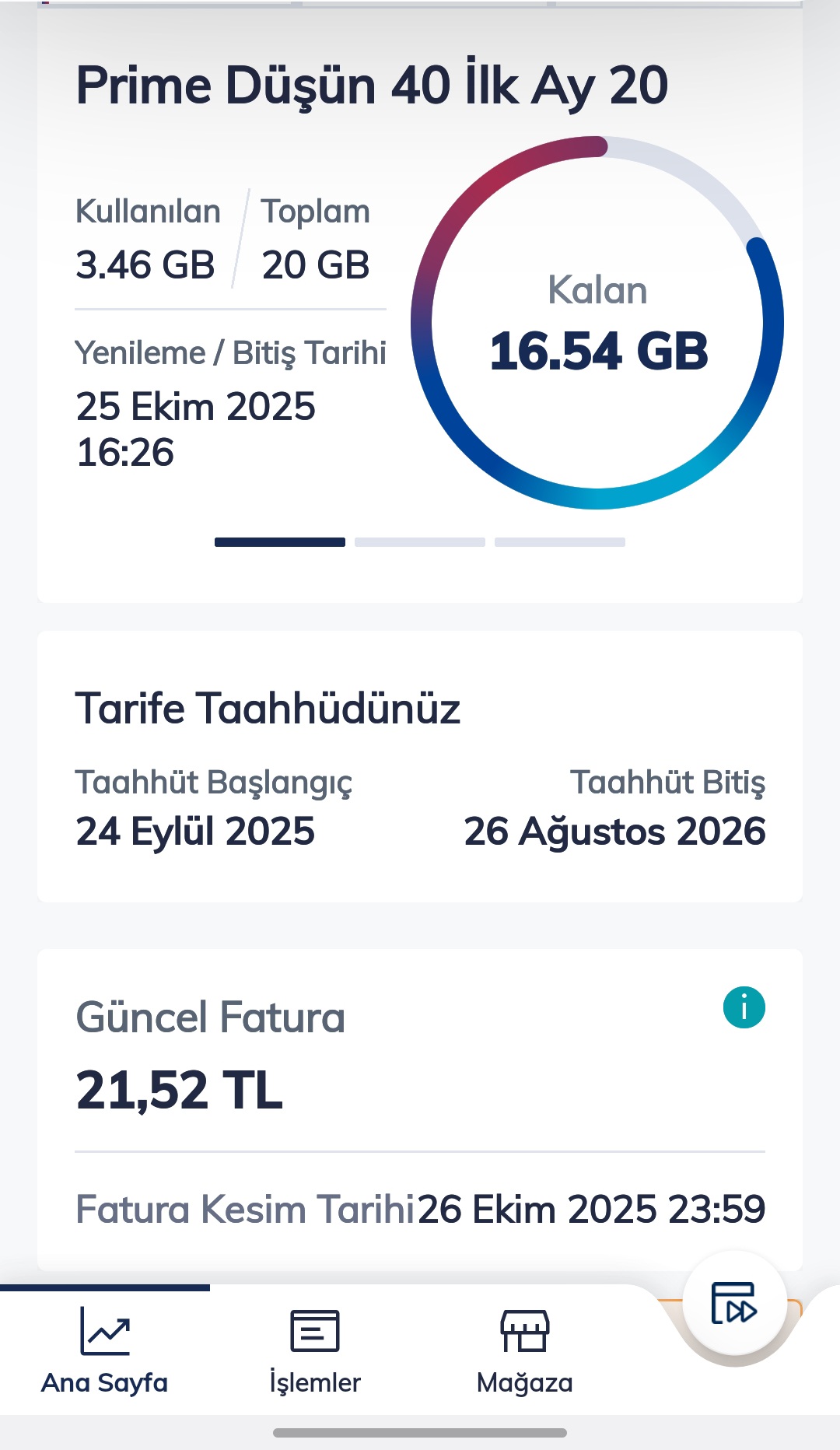The width and height of the screenshot is (840, 1450).
Task: Tap the Fatura Kesim Tarihi row
Action: (420, 1210)
